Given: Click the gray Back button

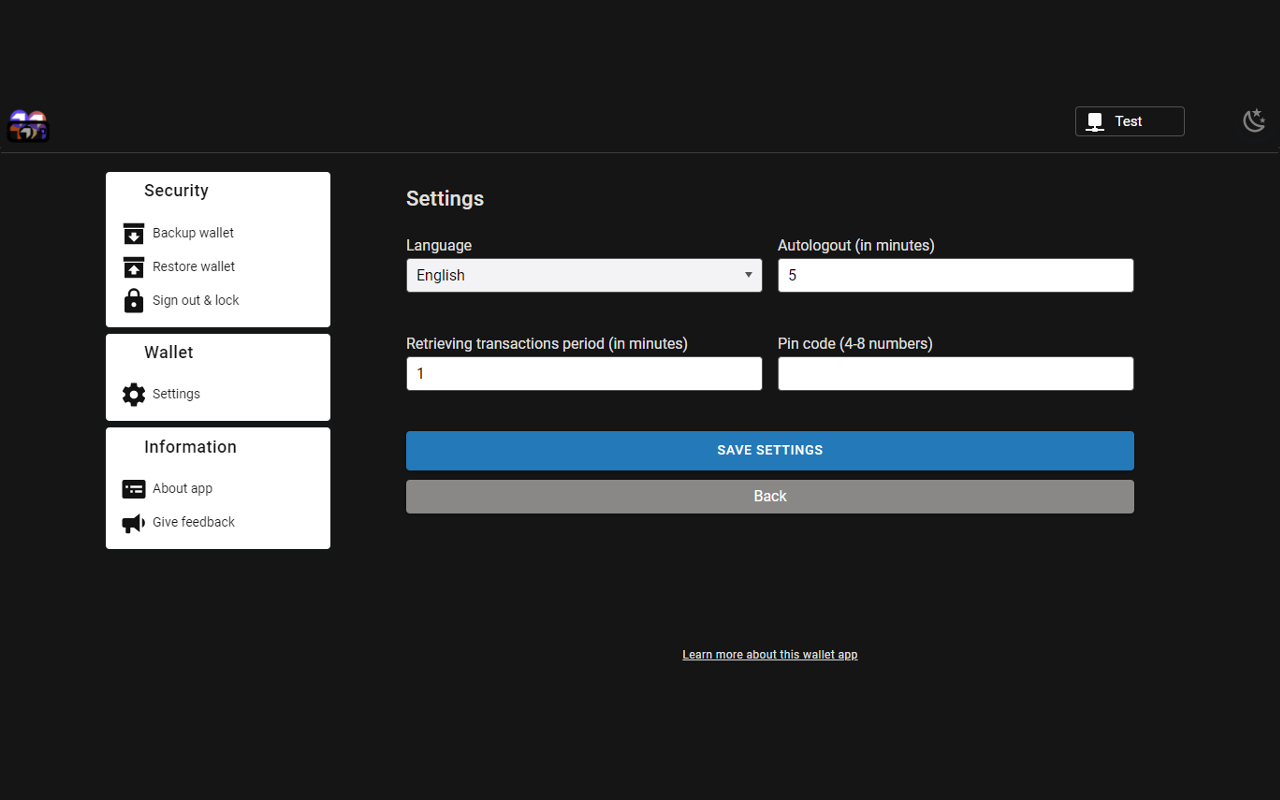Looking at the screenshot, I should 770,497.
